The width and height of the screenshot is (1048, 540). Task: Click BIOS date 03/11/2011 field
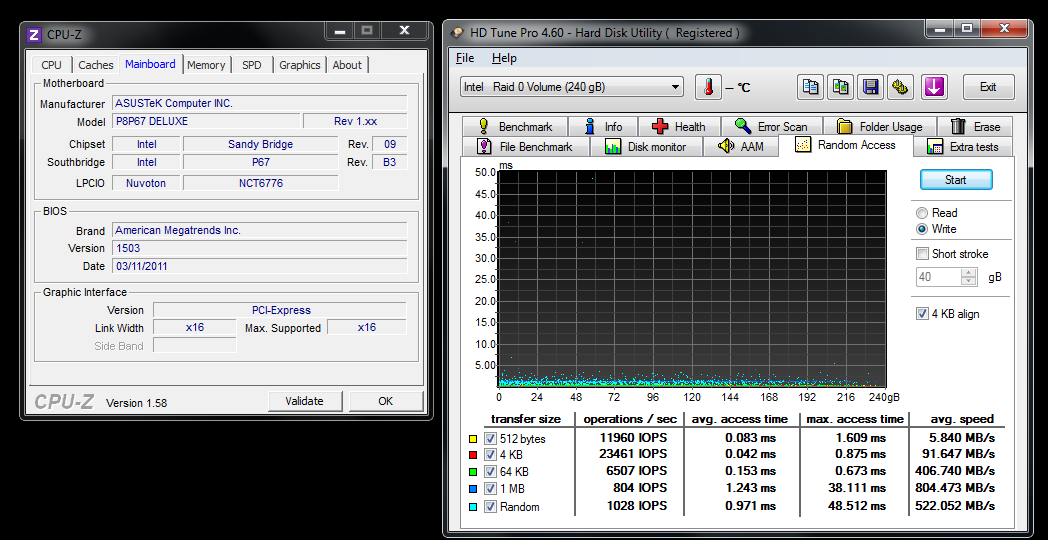point(260,266)
